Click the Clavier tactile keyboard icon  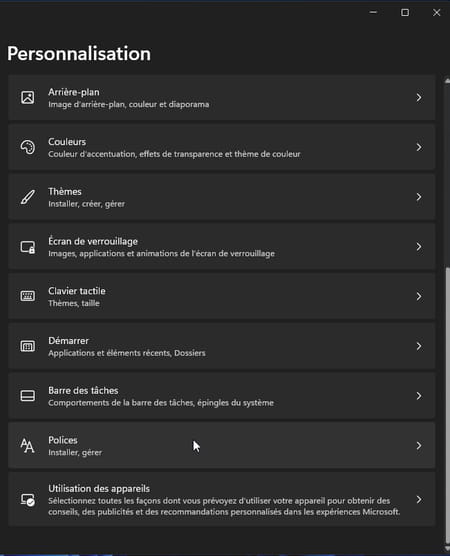point(28,296)
